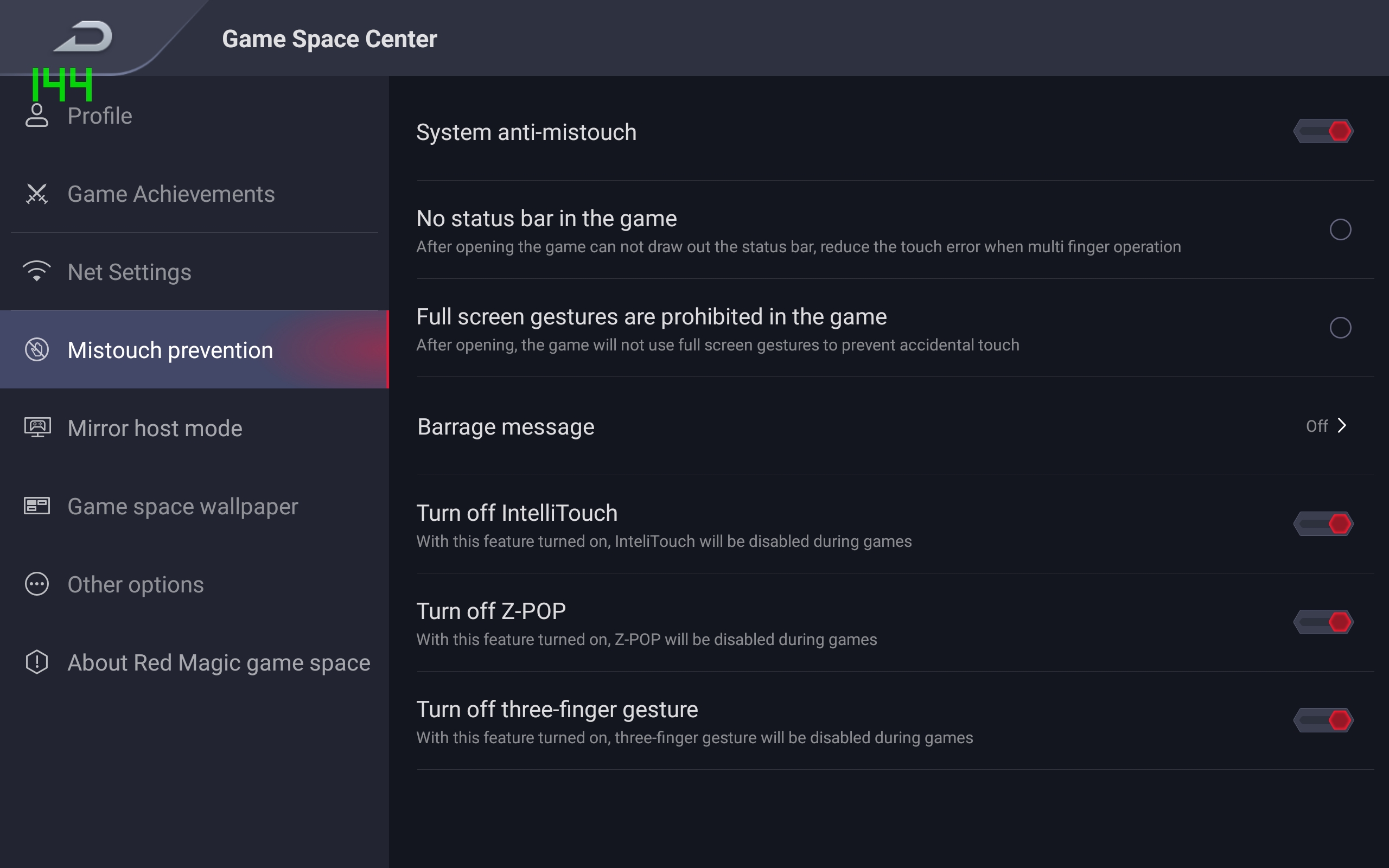Select the Net Settings wifi icon

point(37,272)
